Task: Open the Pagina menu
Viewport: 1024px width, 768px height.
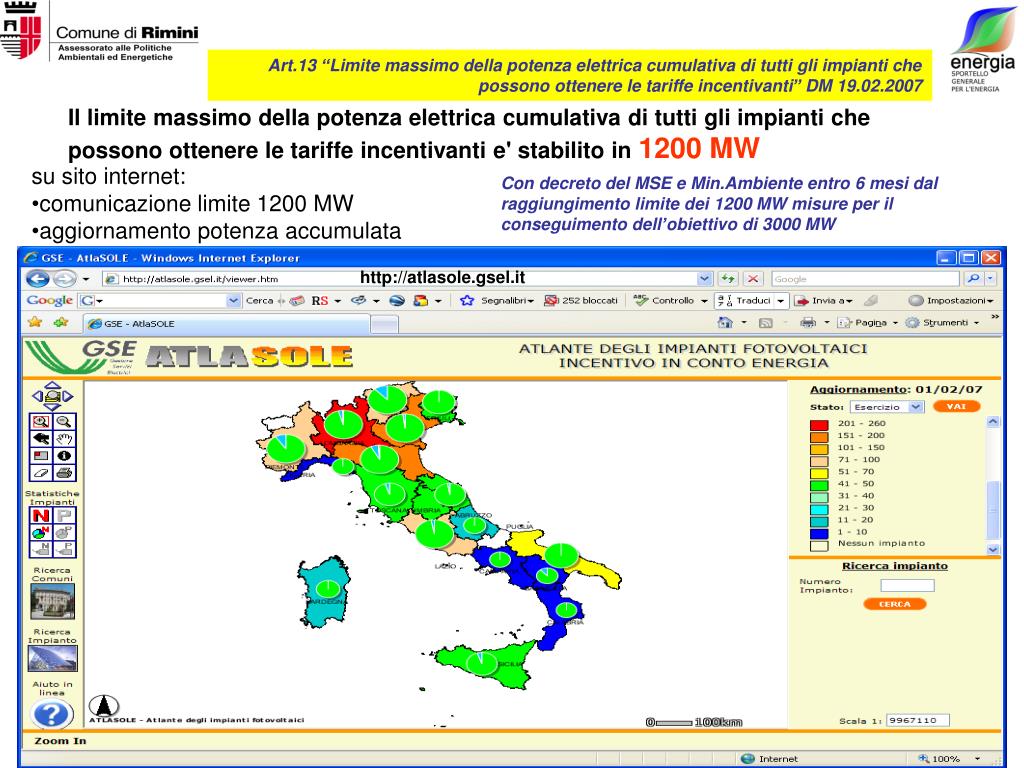Action: [868, 323]
